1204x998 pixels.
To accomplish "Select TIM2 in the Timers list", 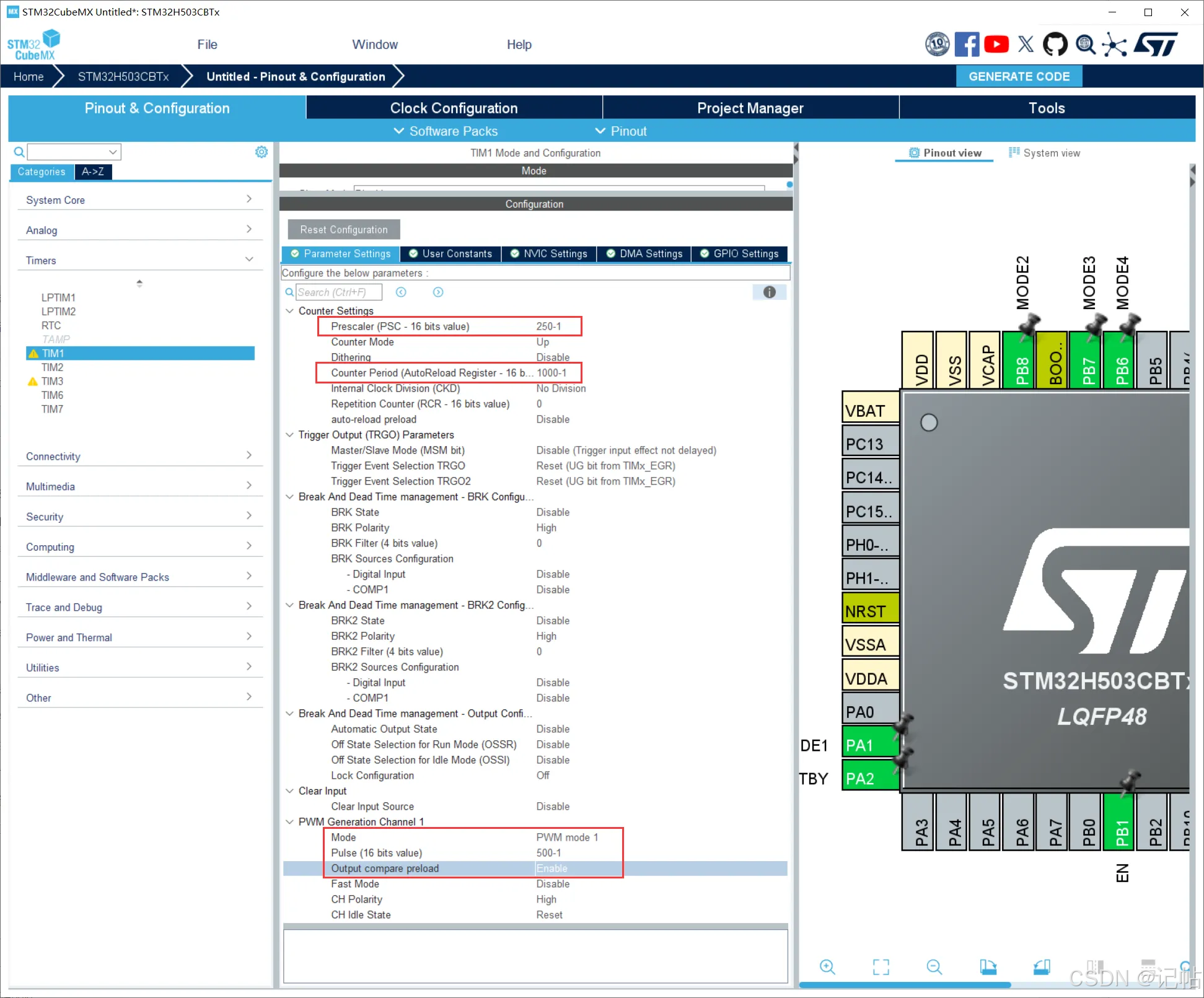I will pyautogui.click(x=52, y=367).
